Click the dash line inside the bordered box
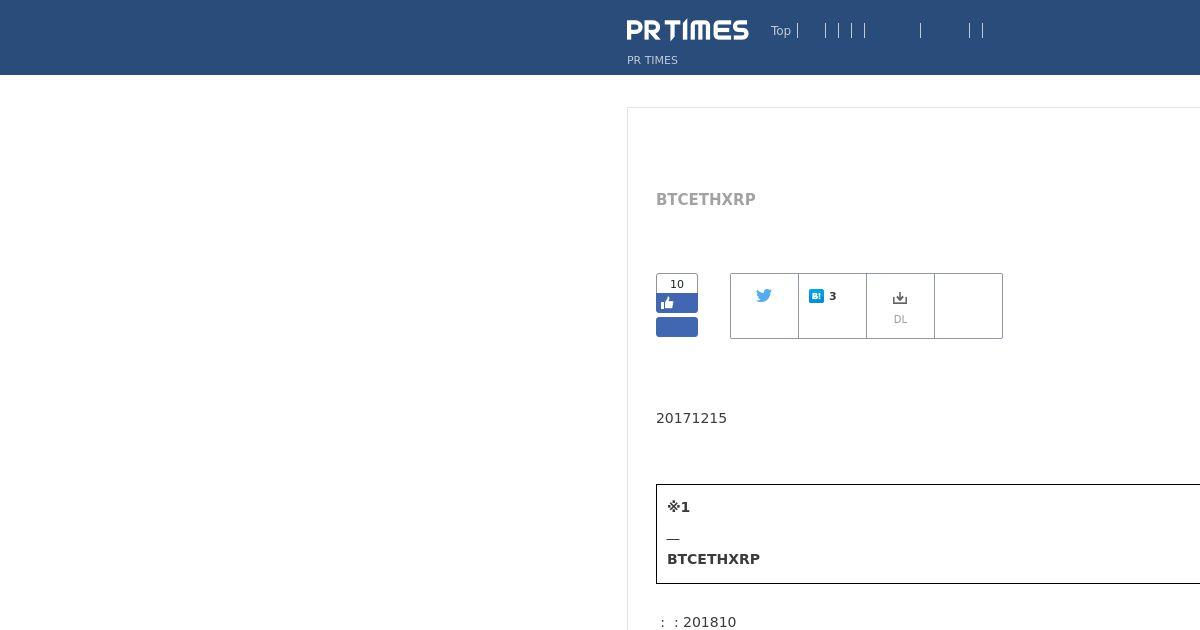The width and height of the screenshot is (1200, 630). tap(673, 539)
